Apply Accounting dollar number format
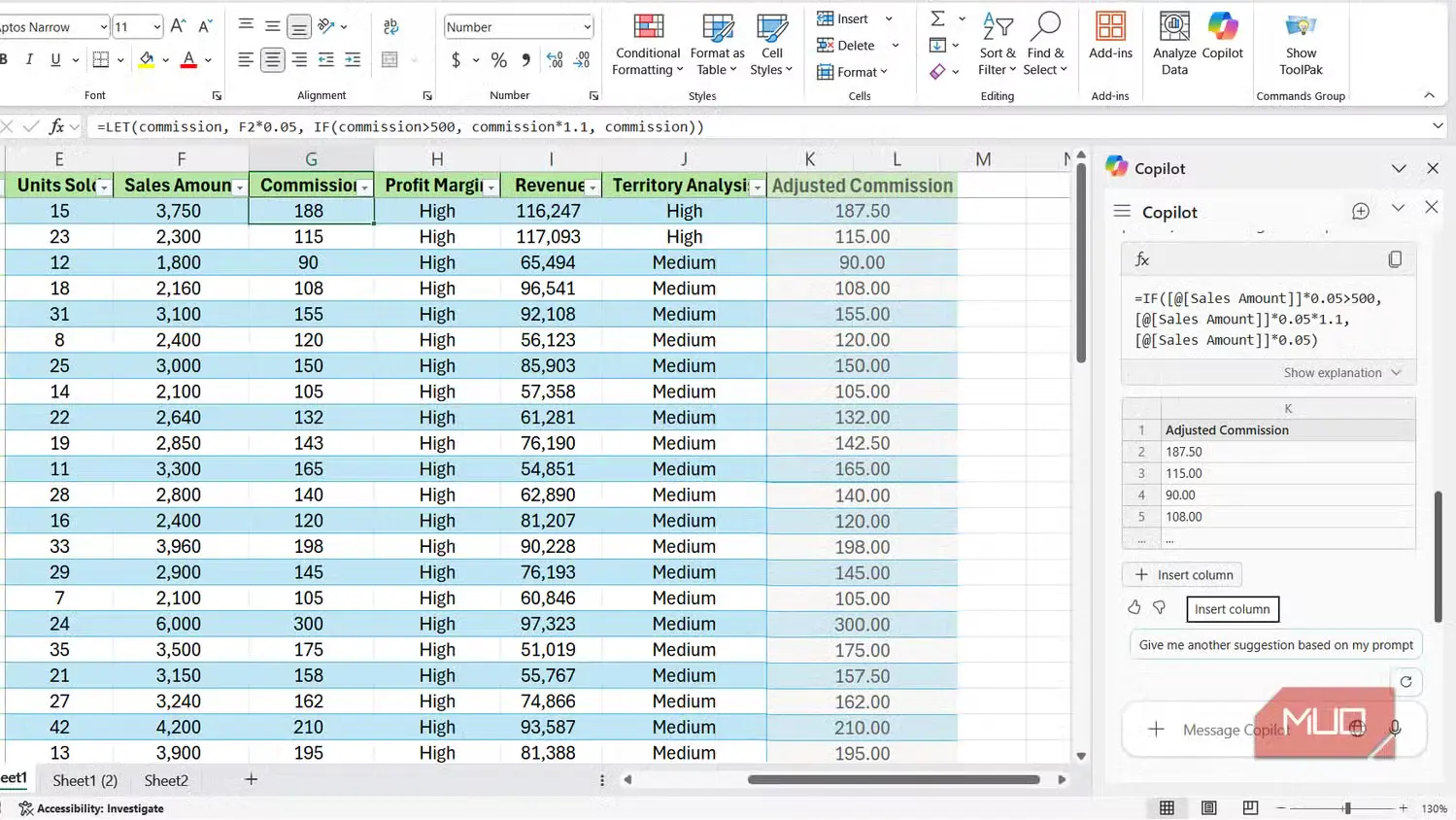 pyautogui.click(x=457, y=60)
